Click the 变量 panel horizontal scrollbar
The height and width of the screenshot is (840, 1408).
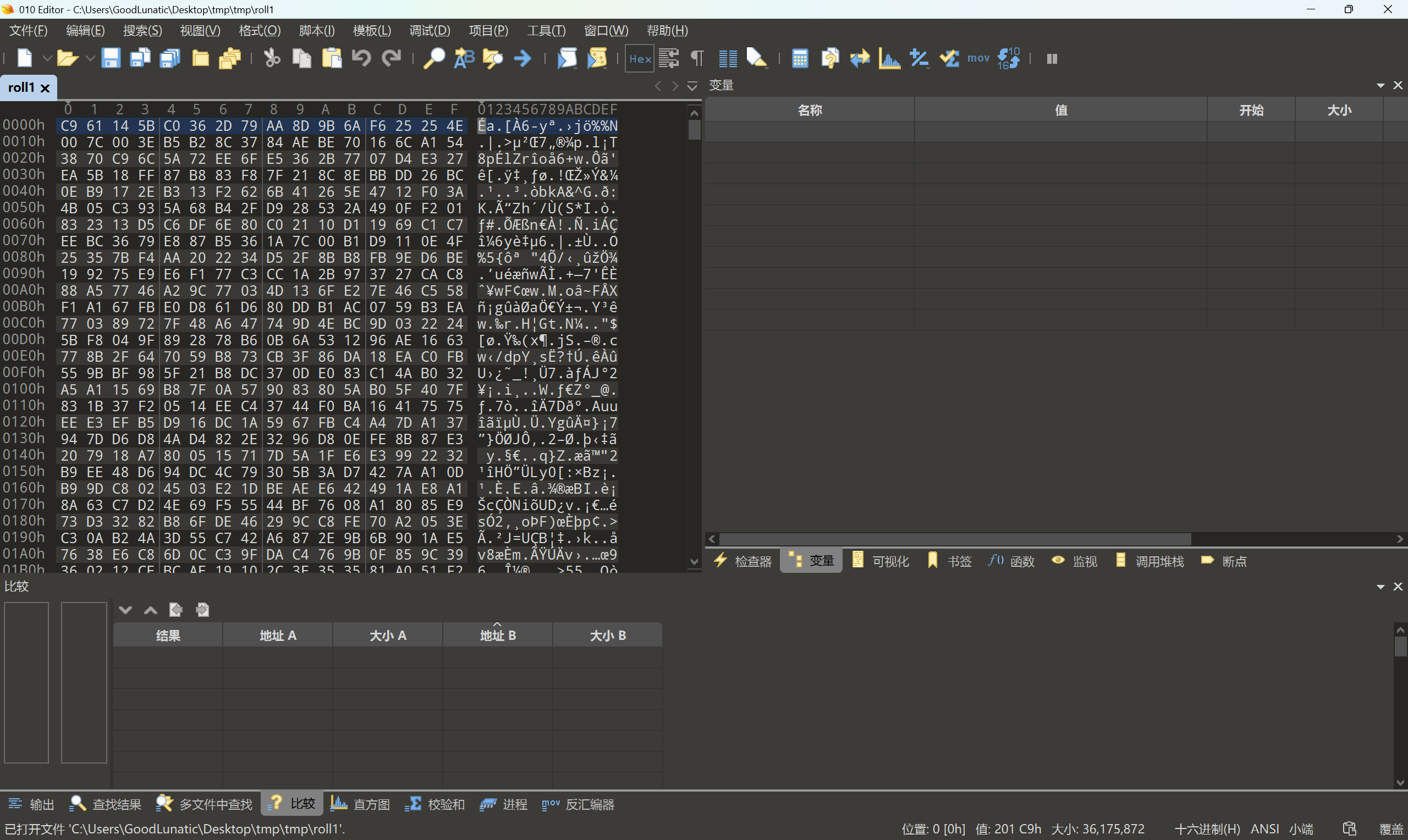pyautogui.click(x=954, y=539)
